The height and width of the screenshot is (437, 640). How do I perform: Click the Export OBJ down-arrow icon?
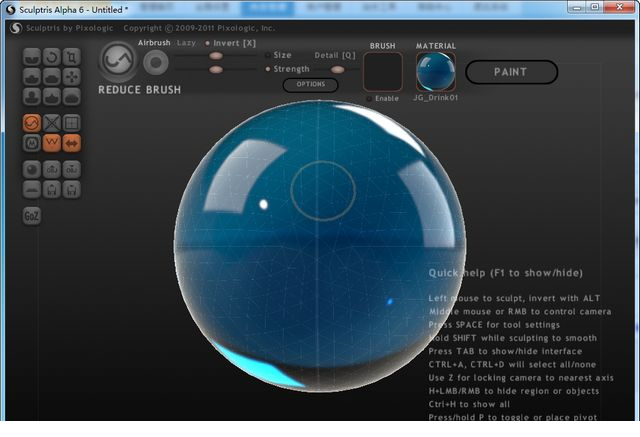click(x=72, y=169)
